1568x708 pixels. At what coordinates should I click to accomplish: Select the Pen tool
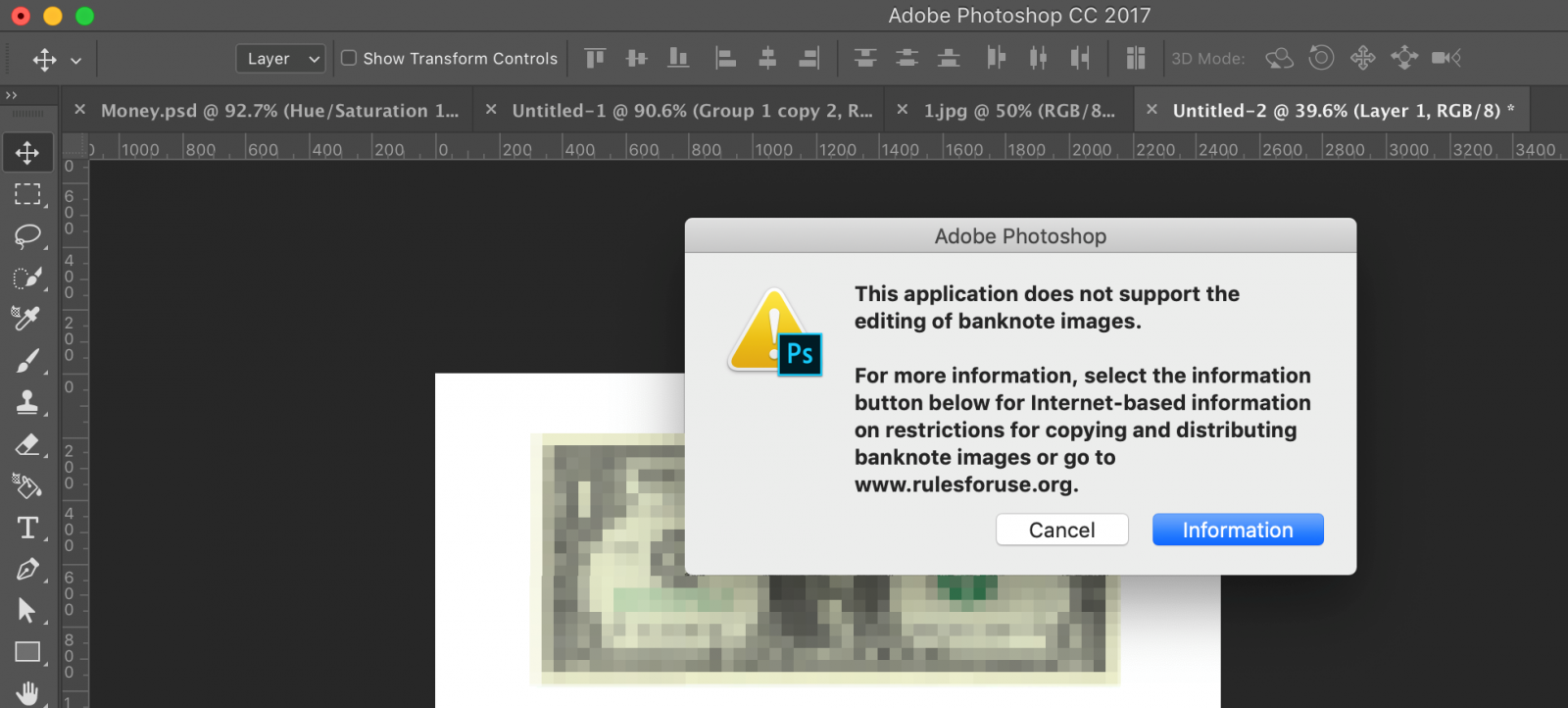click(x=27, y=569)
